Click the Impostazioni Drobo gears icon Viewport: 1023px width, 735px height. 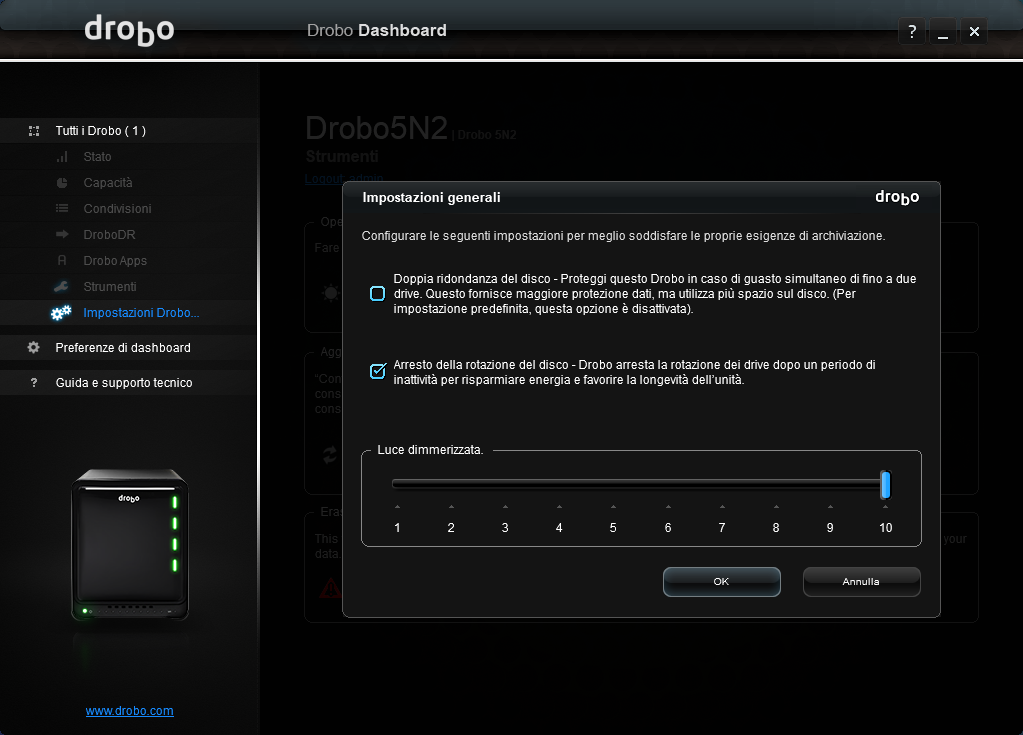[x=61, y=313]
